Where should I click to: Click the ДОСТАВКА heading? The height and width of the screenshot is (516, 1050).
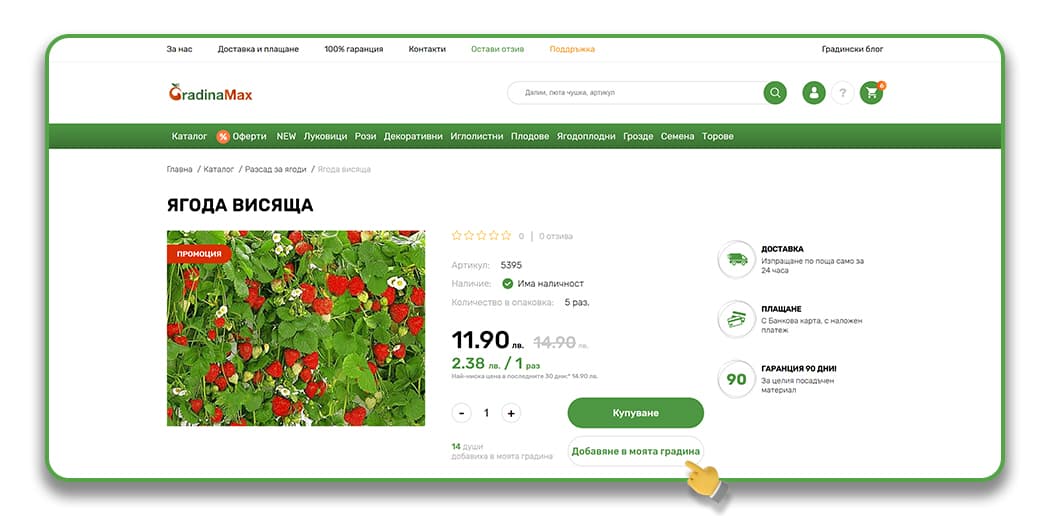click(782, 249)
